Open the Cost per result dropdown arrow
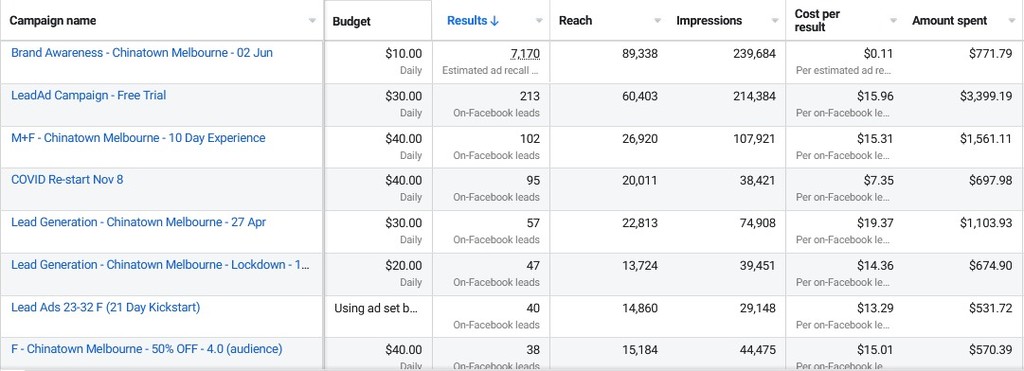This screenshot has width=1024, height=371. [x=893, y=21]
